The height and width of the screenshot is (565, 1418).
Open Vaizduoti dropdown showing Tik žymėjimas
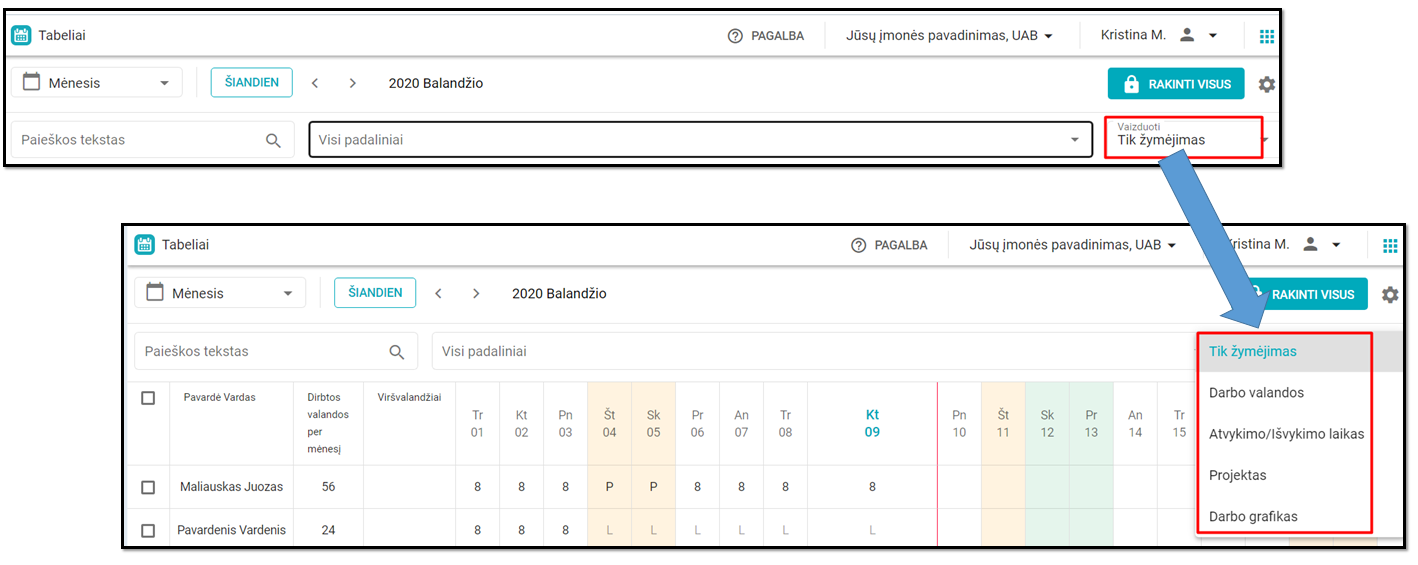(1183, 139)
